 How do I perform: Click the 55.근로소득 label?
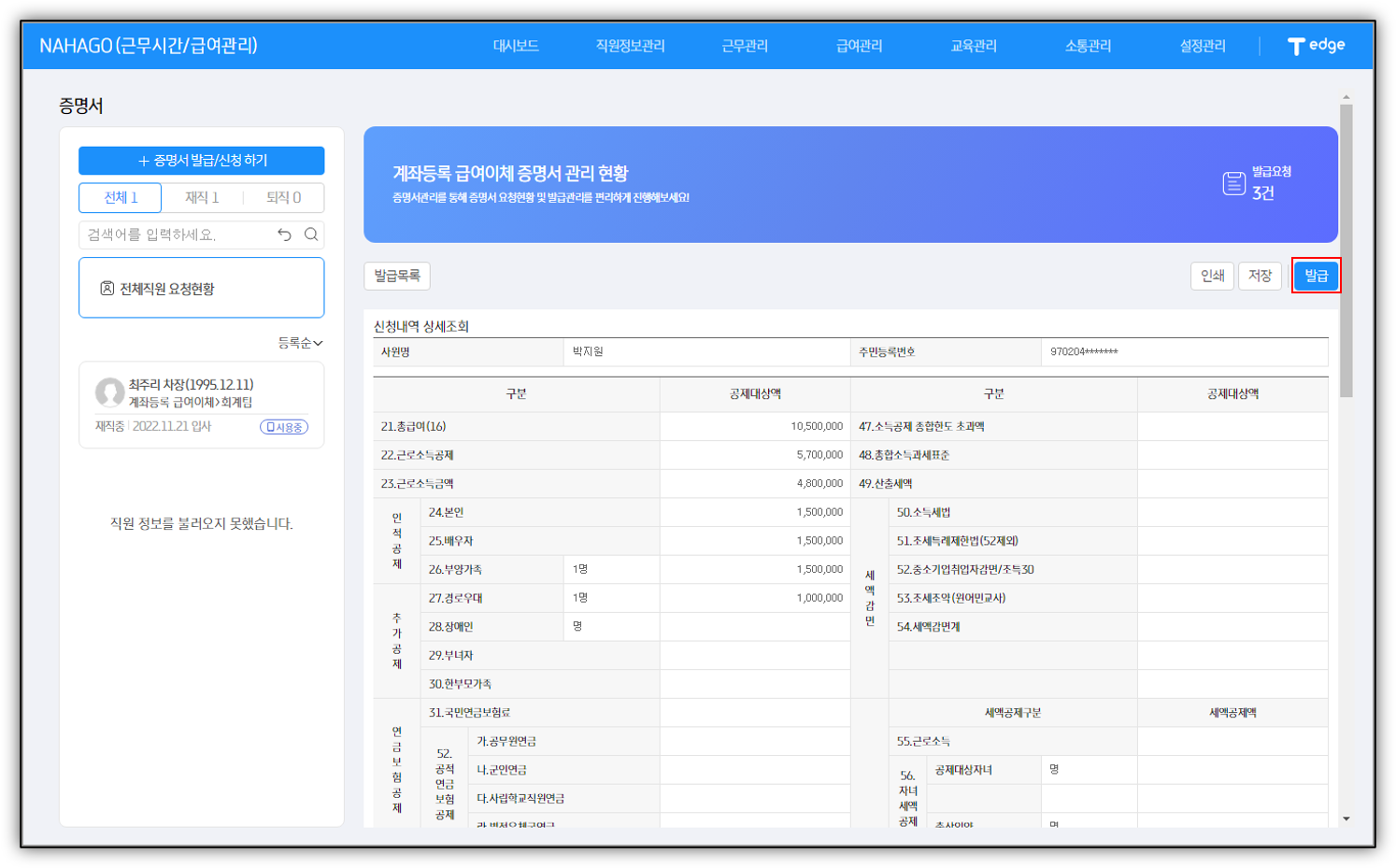point(923,742)
